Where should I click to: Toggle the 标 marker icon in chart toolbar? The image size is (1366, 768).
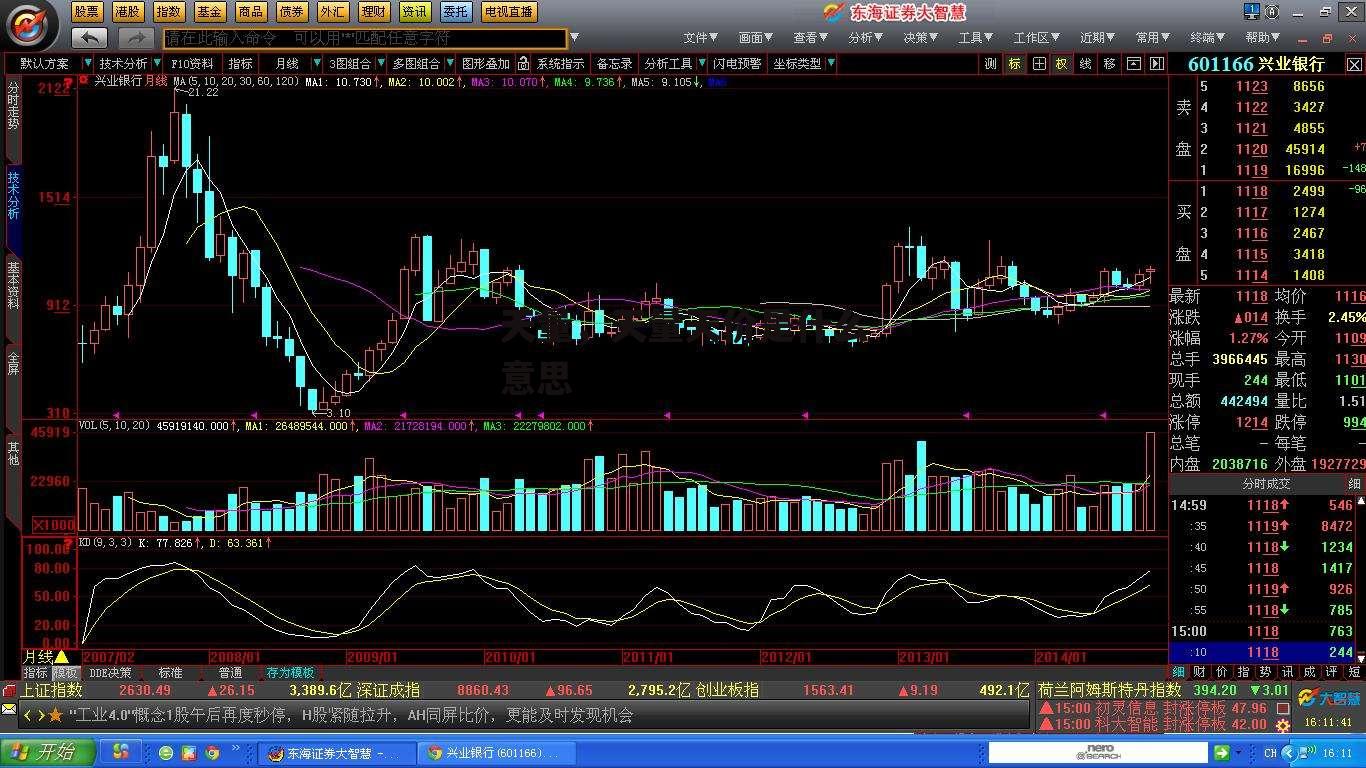click(1014, 63)
